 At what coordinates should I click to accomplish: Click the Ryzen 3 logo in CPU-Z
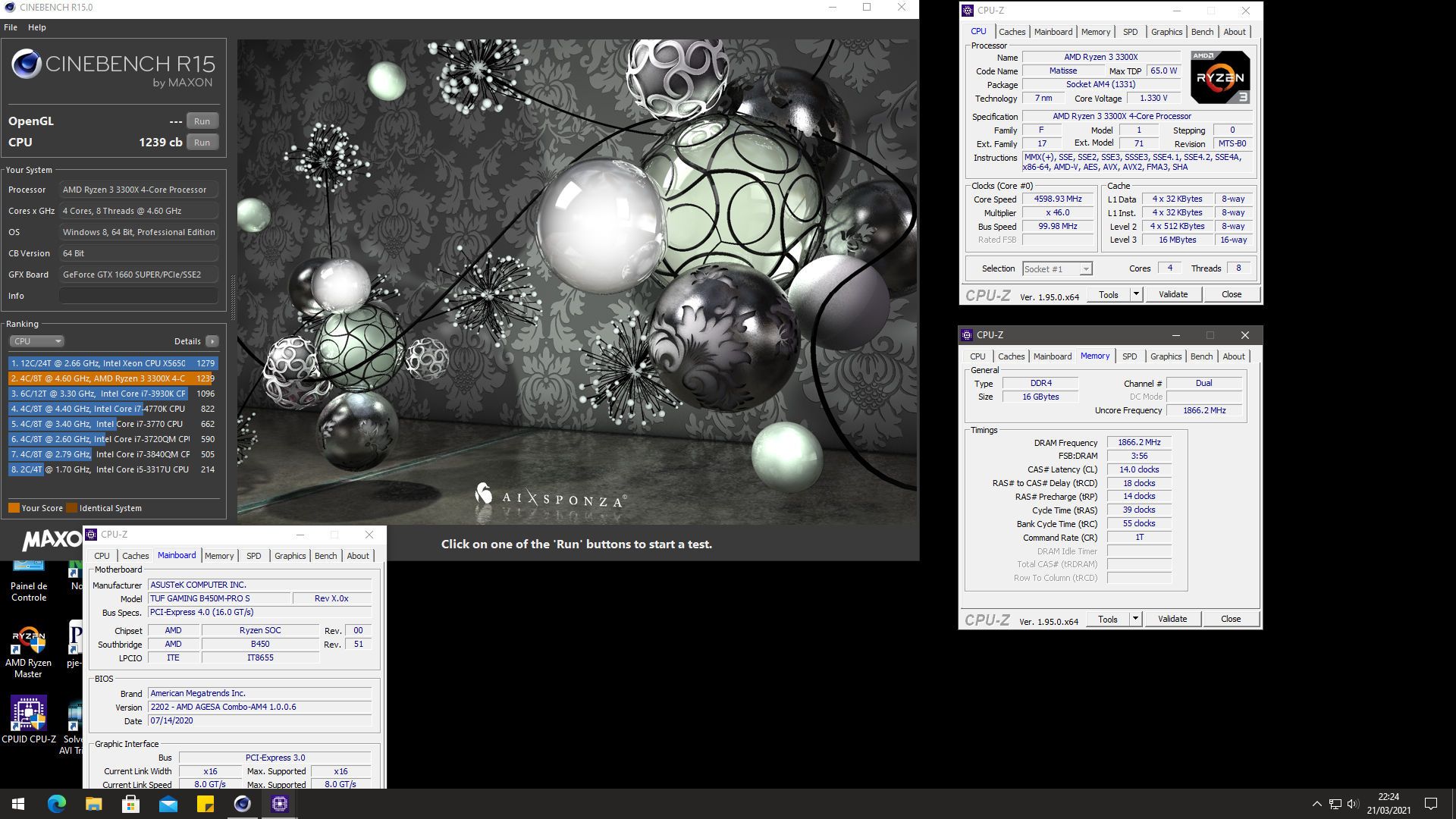coord(1220,77)
